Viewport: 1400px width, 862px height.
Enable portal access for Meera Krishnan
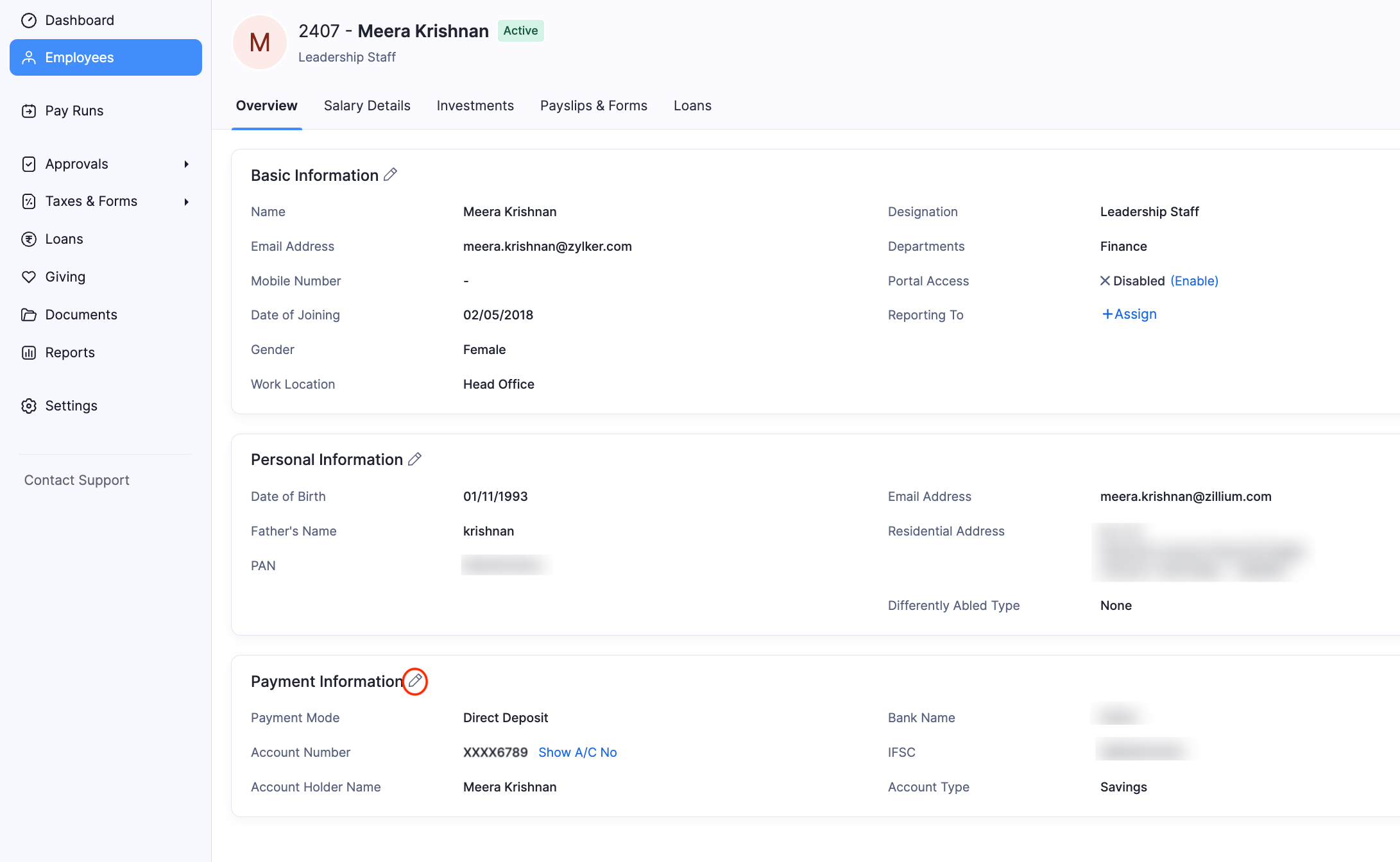(x=1193, y=280)
